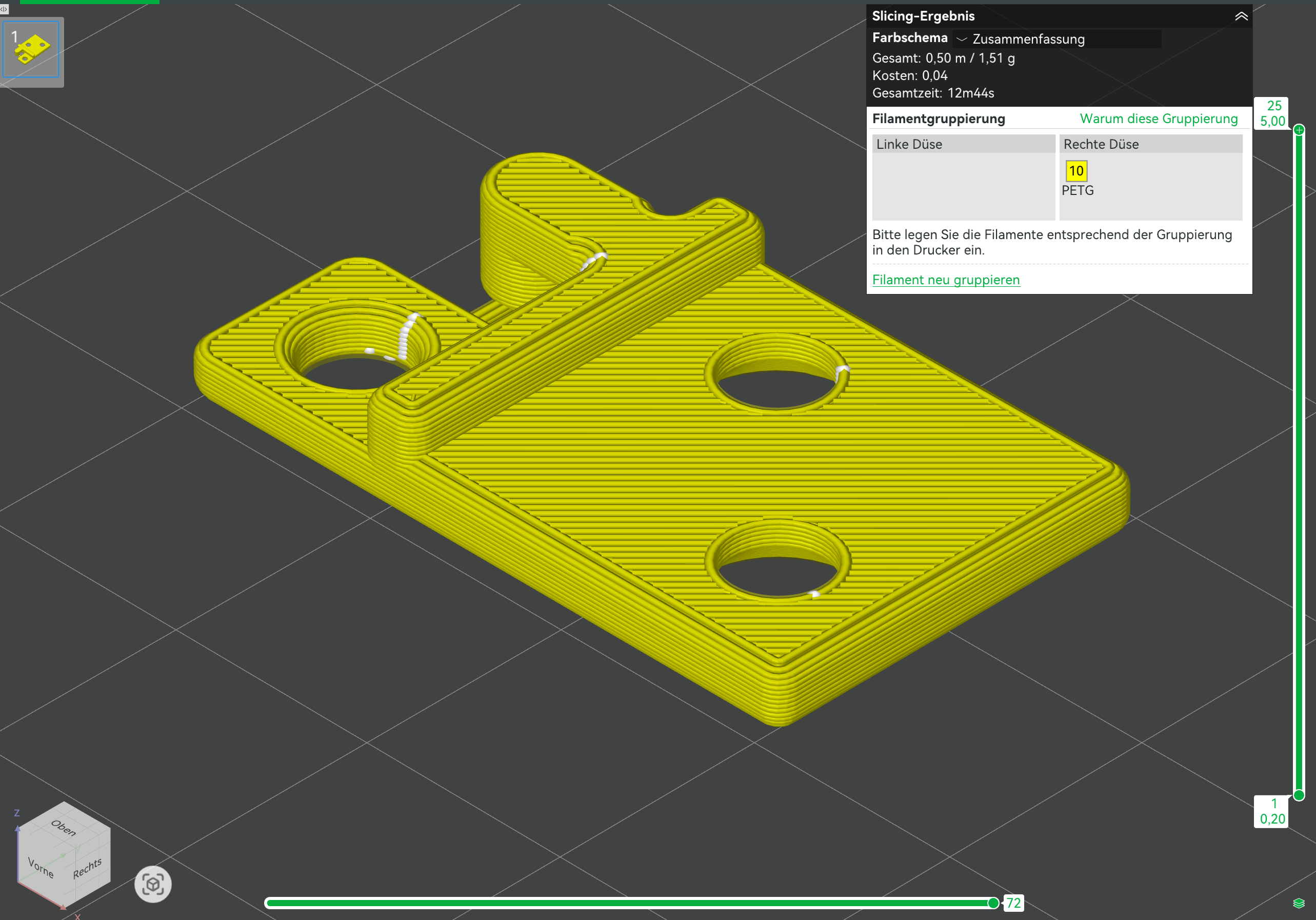Click horizontal move slider handle at 72

993,904
